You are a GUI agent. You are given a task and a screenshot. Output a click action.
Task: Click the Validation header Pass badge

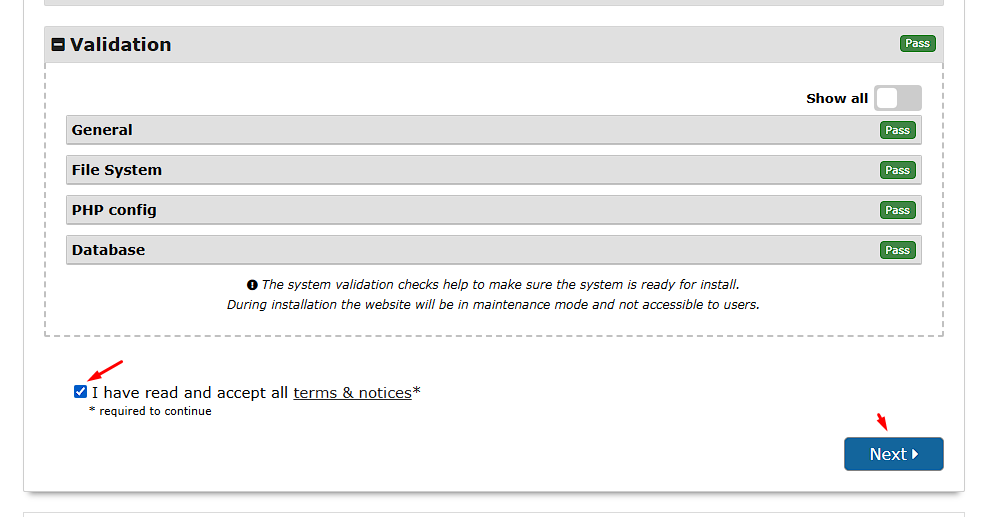tap(917, 43)
